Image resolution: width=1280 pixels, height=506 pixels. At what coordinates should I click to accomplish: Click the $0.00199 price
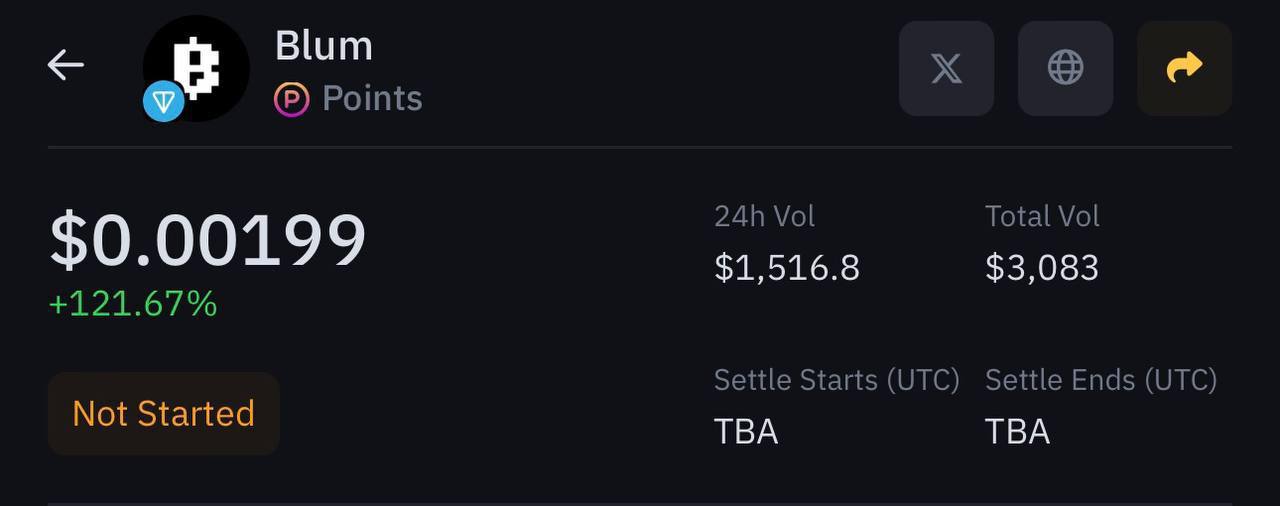click(x=208, y=241)
